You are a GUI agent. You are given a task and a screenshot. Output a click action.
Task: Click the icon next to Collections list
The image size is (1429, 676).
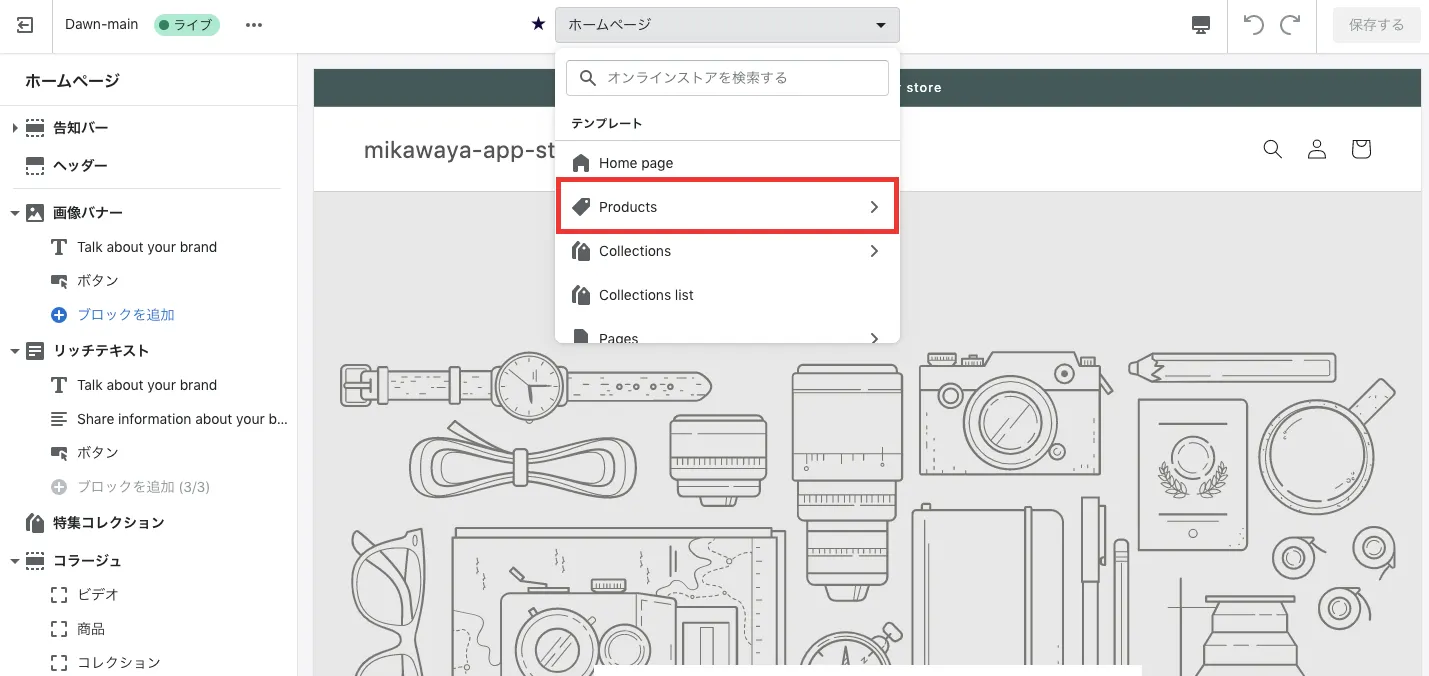coord(581,295)
